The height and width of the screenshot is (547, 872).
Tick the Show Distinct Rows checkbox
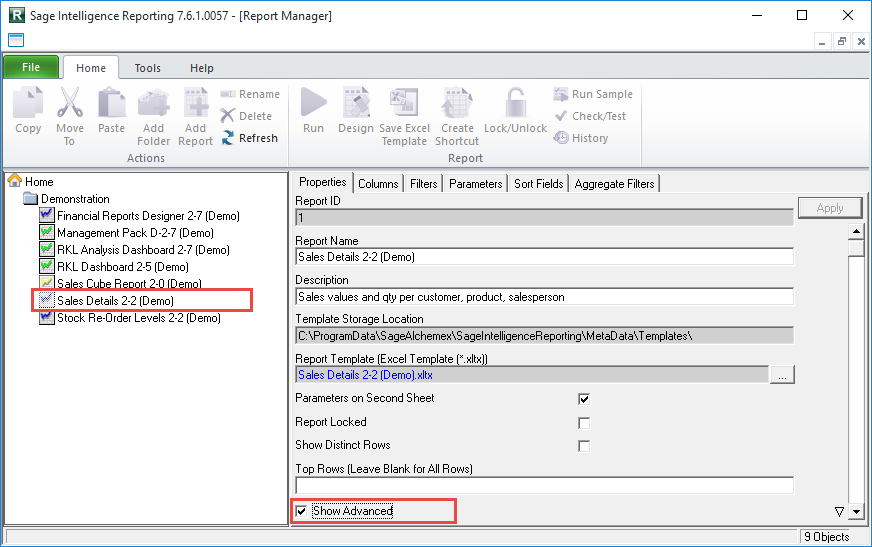tap(584, 446)
